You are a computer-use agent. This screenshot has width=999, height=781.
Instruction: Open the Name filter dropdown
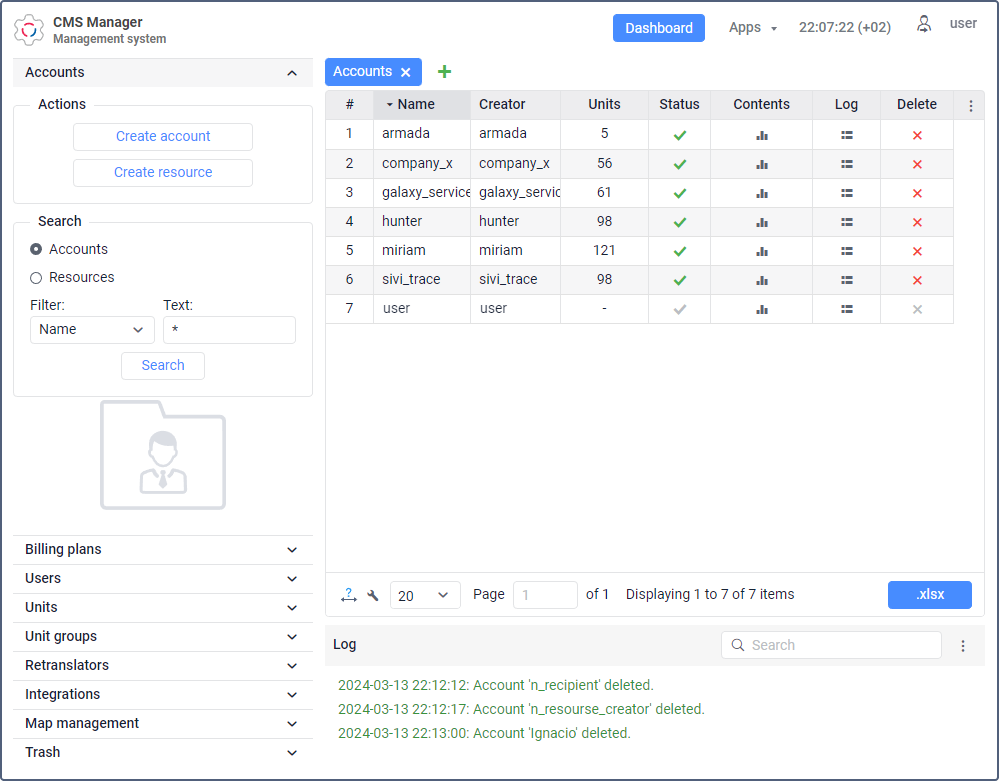[x=92, y=330]
